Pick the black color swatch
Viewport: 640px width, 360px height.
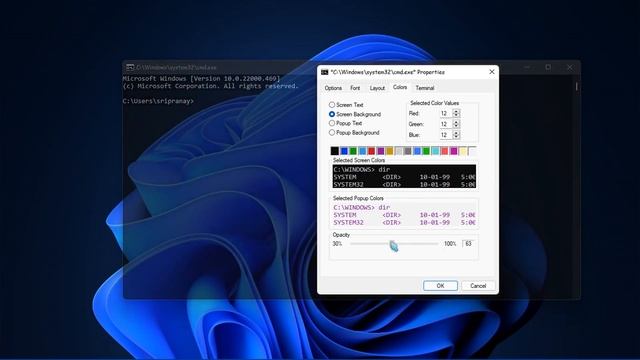[335, 151]
